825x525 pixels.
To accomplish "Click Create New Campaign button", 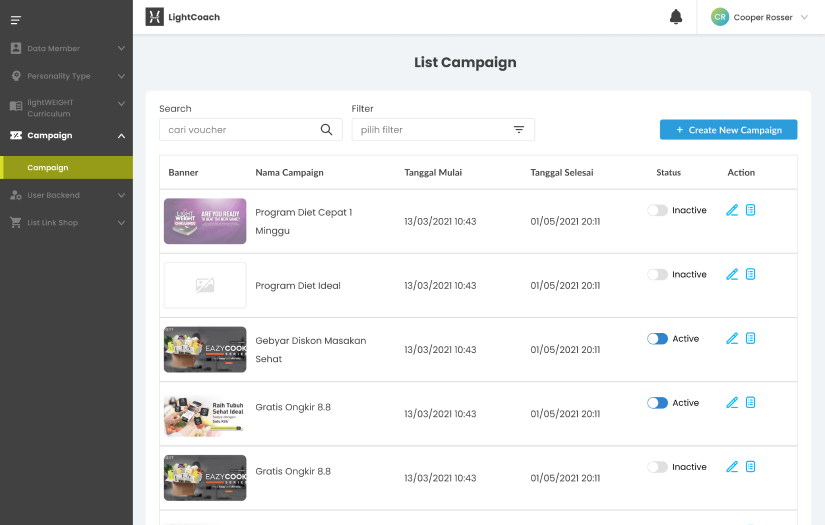I will (728, 129).
